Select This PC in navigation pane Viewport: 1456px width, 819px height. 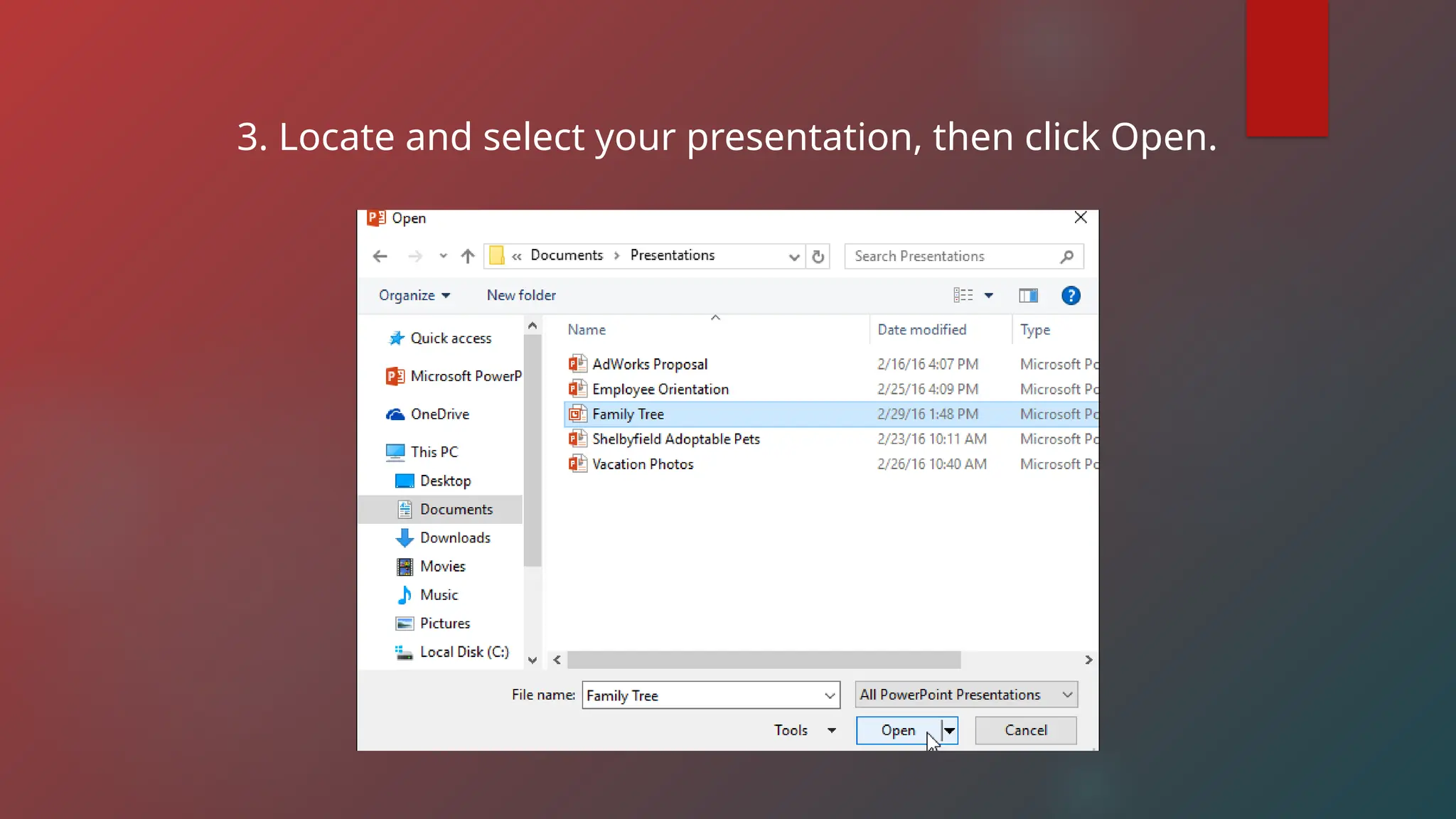coord(422,452)
